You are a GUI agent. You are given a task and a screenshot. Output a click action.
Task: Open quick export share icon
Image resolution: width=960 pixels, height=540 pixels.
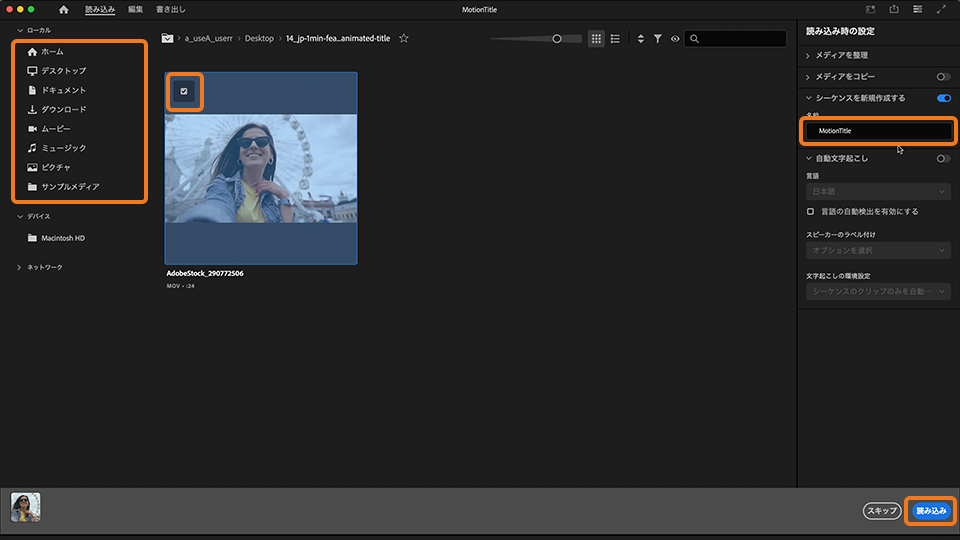(x=894, y=9)
